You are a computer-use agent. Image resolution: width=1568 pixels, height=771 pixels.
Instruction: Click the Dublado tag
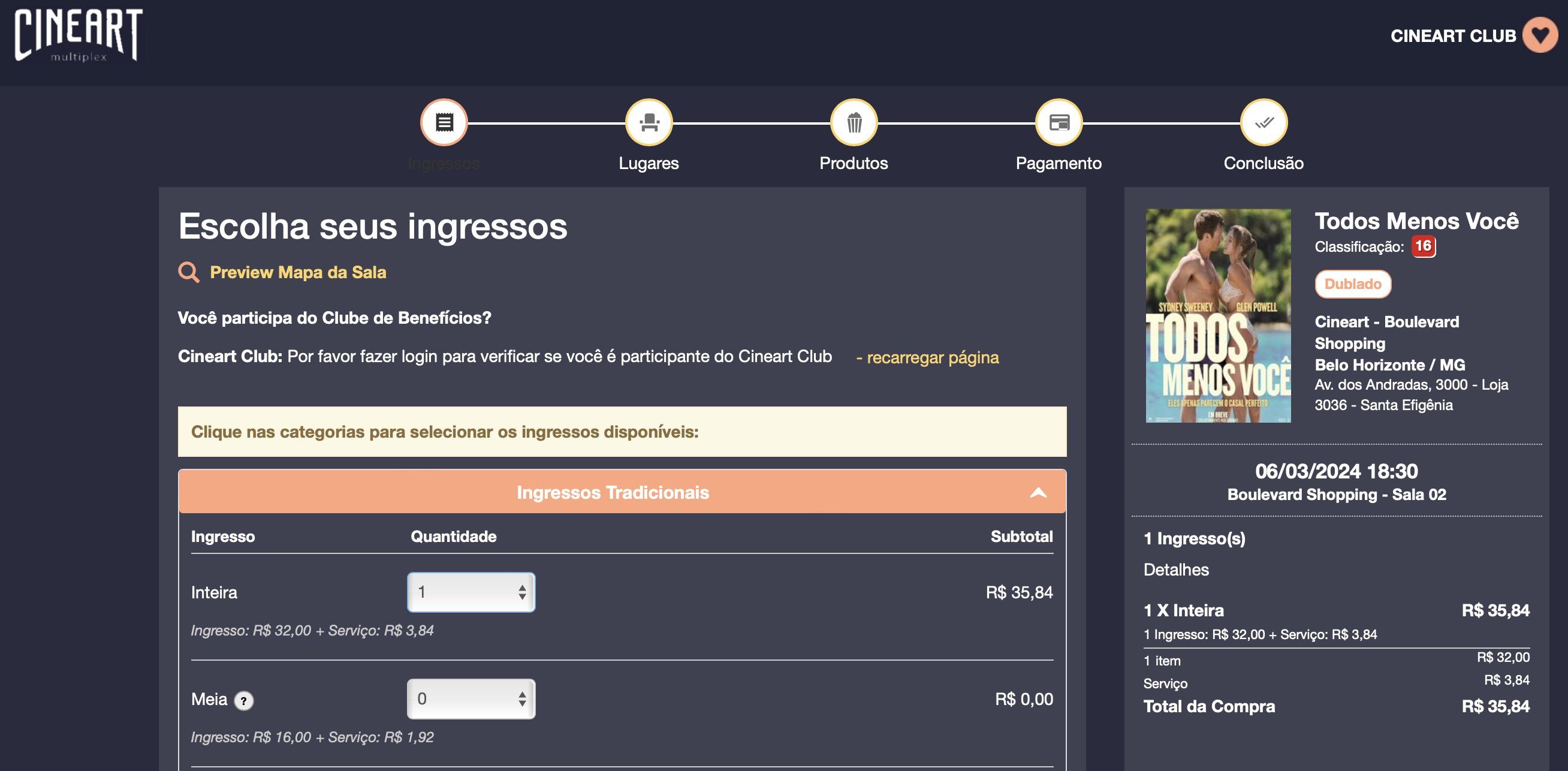tap(1353, 284)
